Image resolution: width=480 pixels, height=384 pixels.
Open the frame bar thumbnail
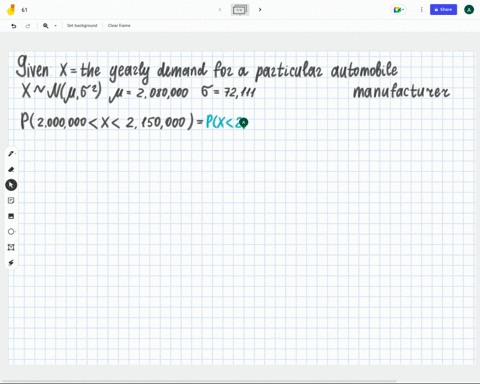240,10
